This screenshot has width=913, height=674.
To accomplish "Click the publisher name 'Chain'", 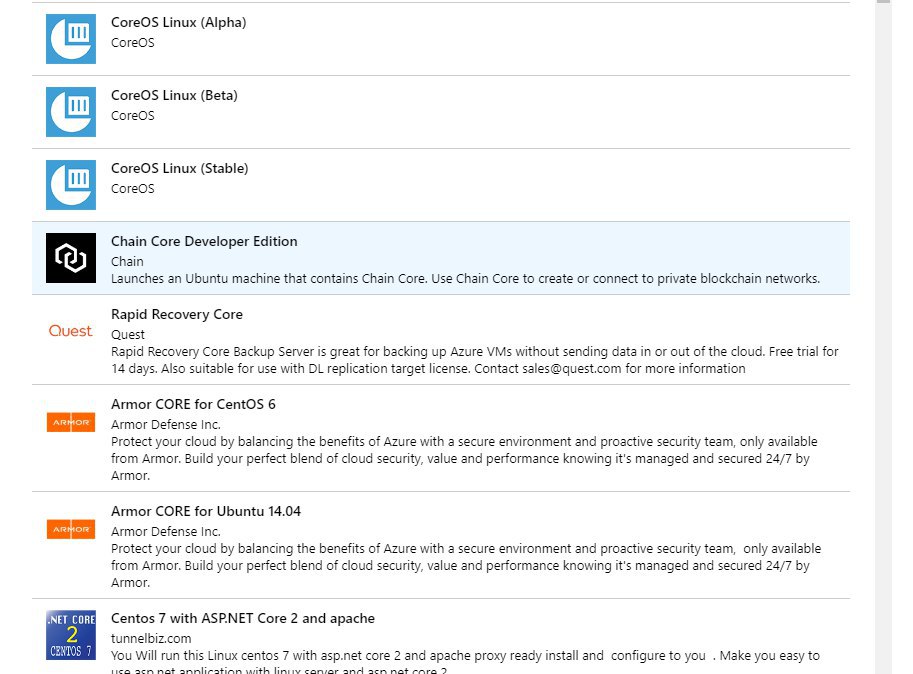I will point(127,261).
